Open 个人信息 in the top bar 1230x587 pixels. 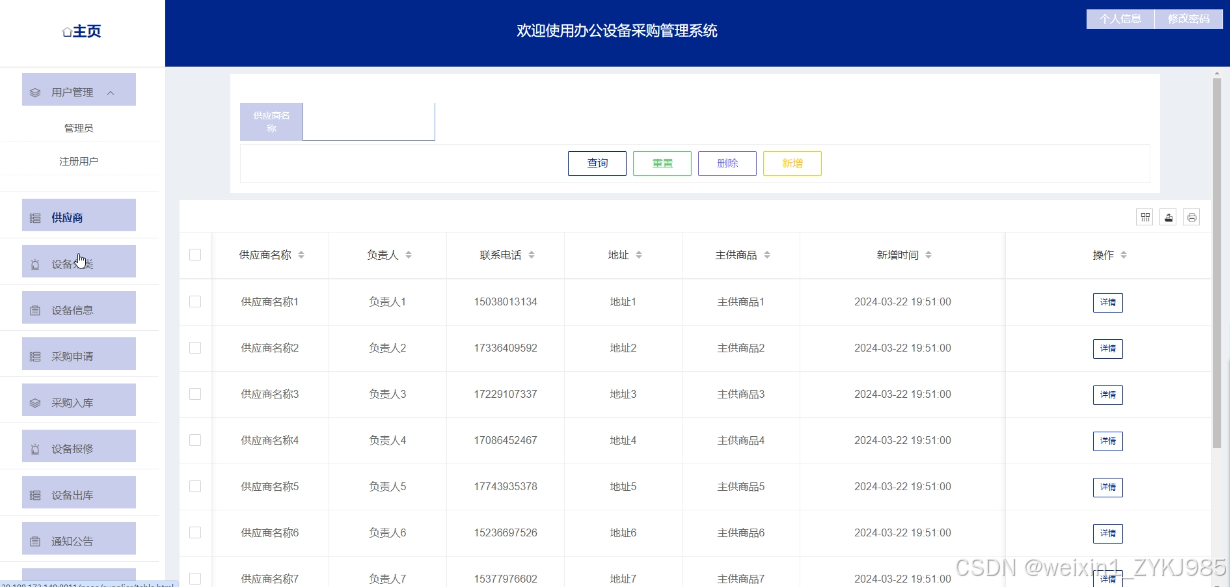[x=1120, y=19]
